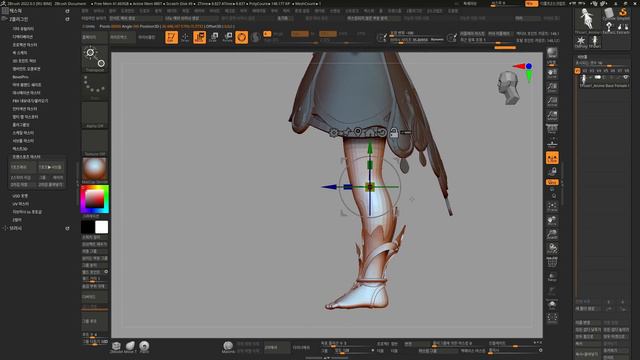Toggle the Gizmo 3D button
Viewport: 640px width, 360px height.
(242, 37)
